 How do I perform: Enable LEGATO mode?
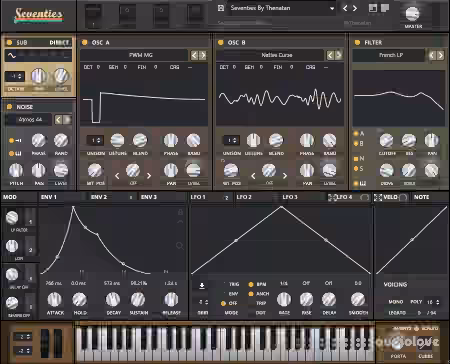coord(397,313)
